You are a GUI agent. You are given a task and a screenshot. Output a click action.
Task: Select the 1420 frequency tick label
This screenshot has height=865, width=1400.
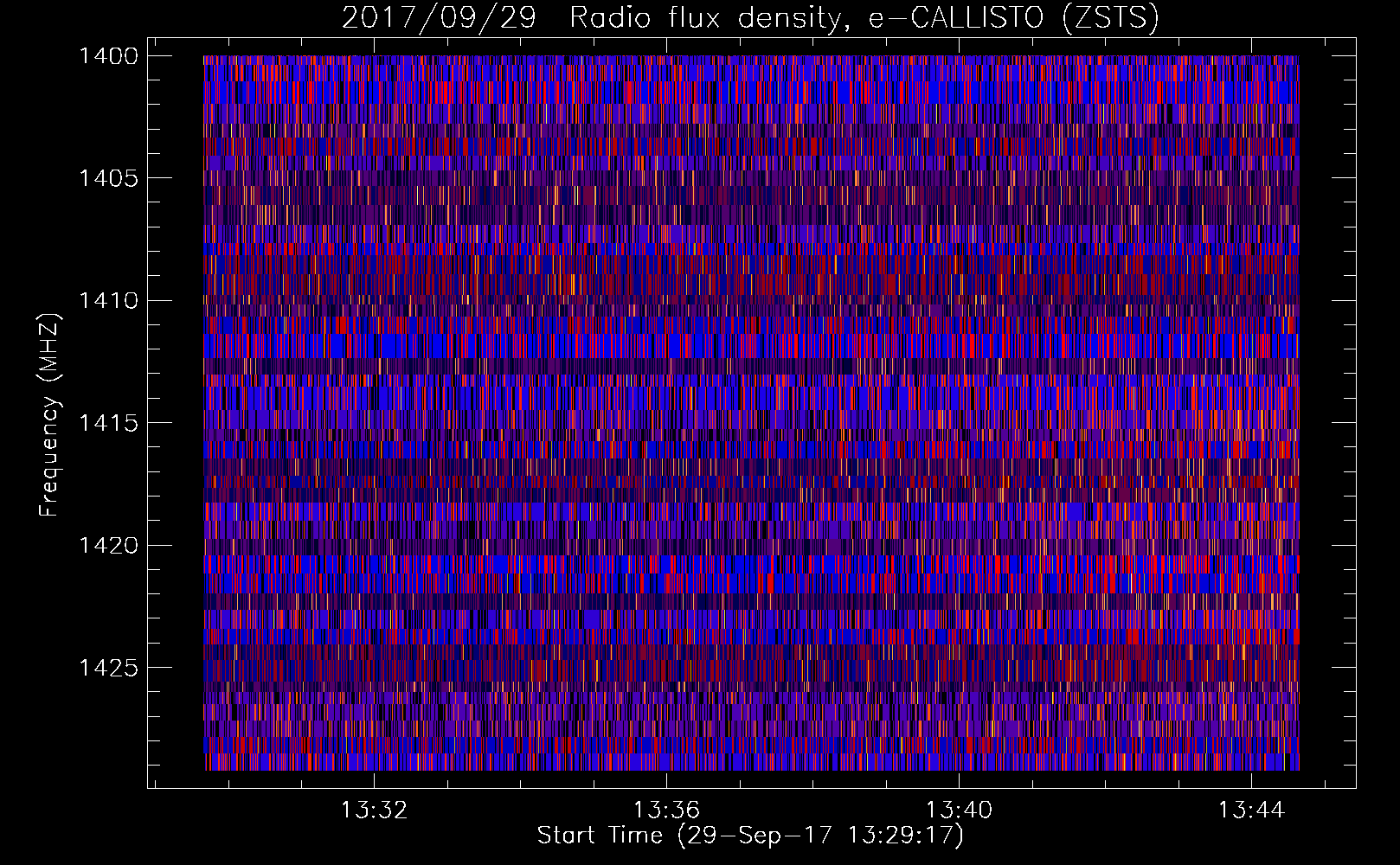(x=108, y=546)
